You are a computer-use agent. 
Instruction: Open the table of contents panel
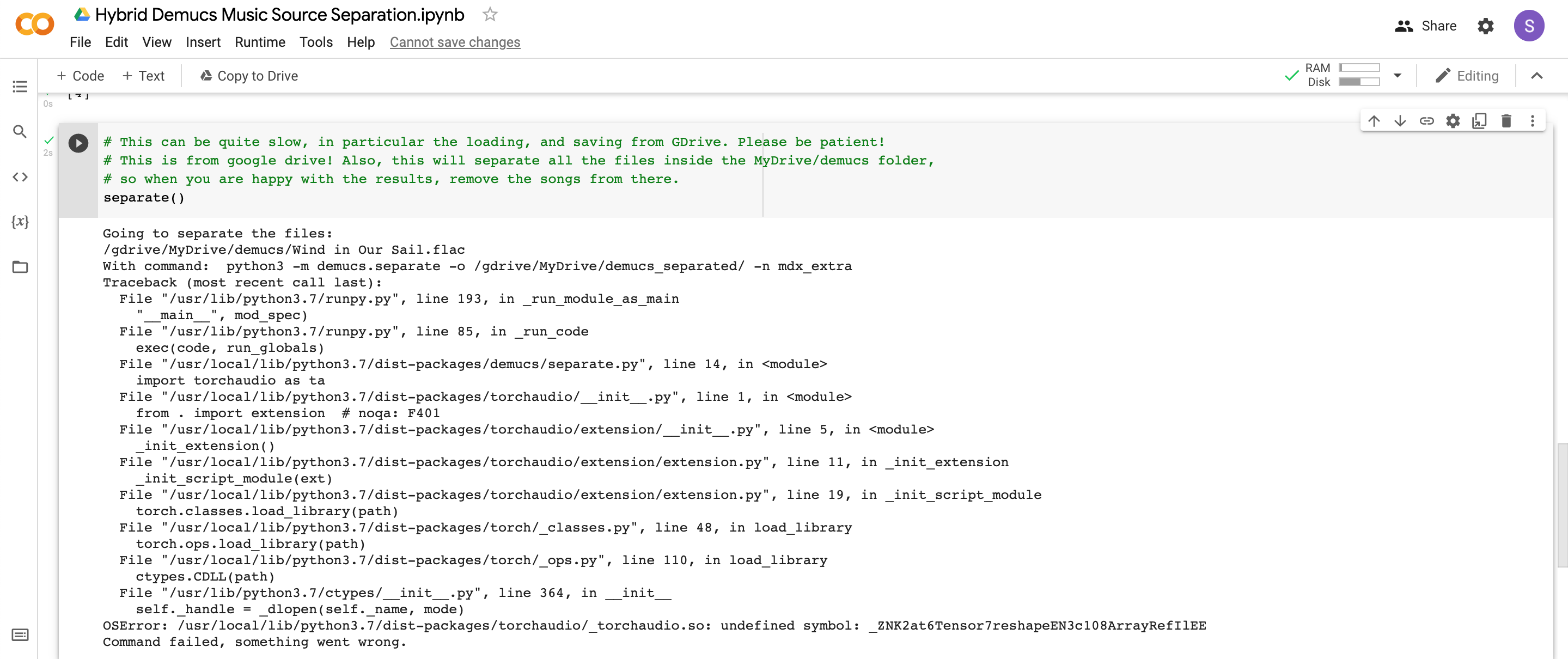coord(20,87)
